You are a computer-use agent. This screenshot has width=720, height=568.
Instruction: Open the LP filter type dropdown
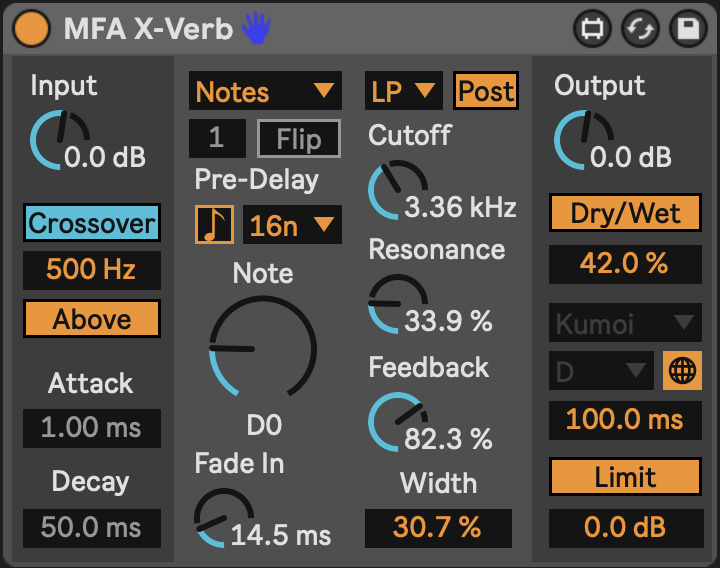[404, 90]
